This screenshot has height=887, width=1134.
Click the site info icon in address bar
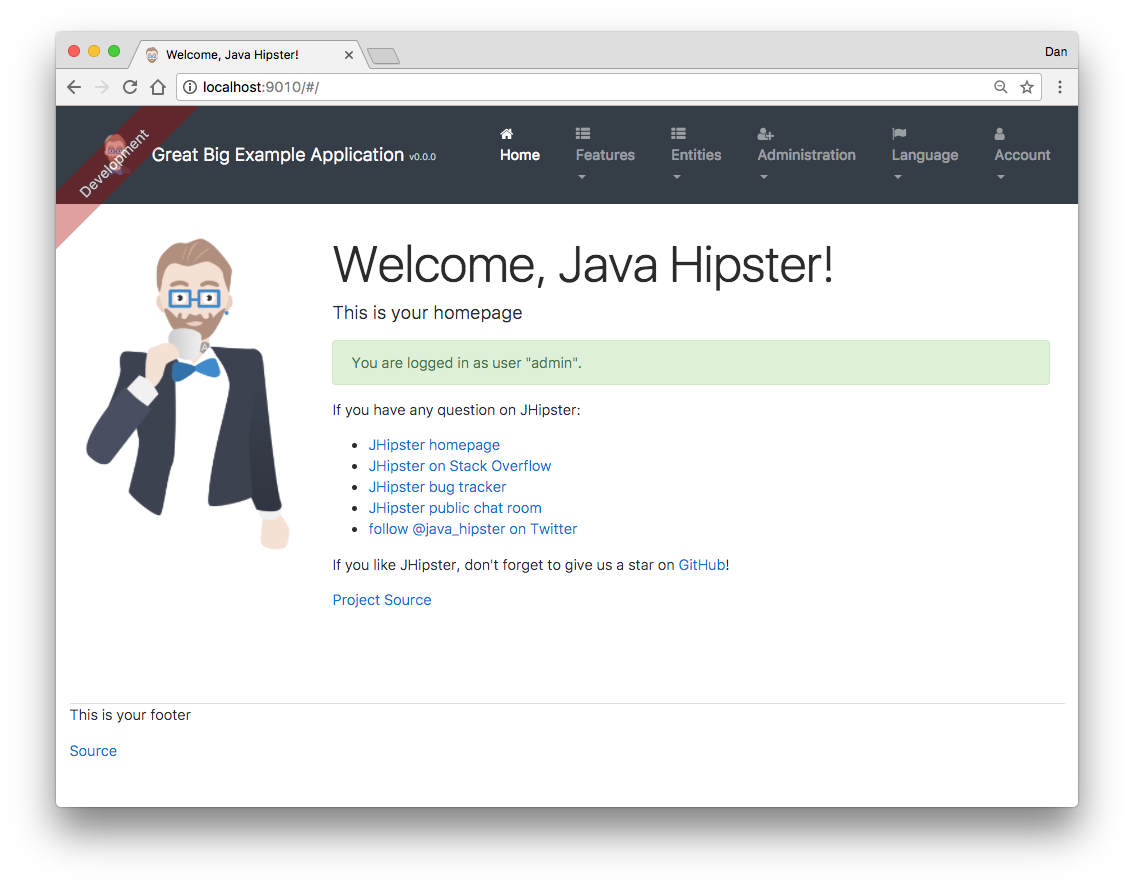[189, 87]
